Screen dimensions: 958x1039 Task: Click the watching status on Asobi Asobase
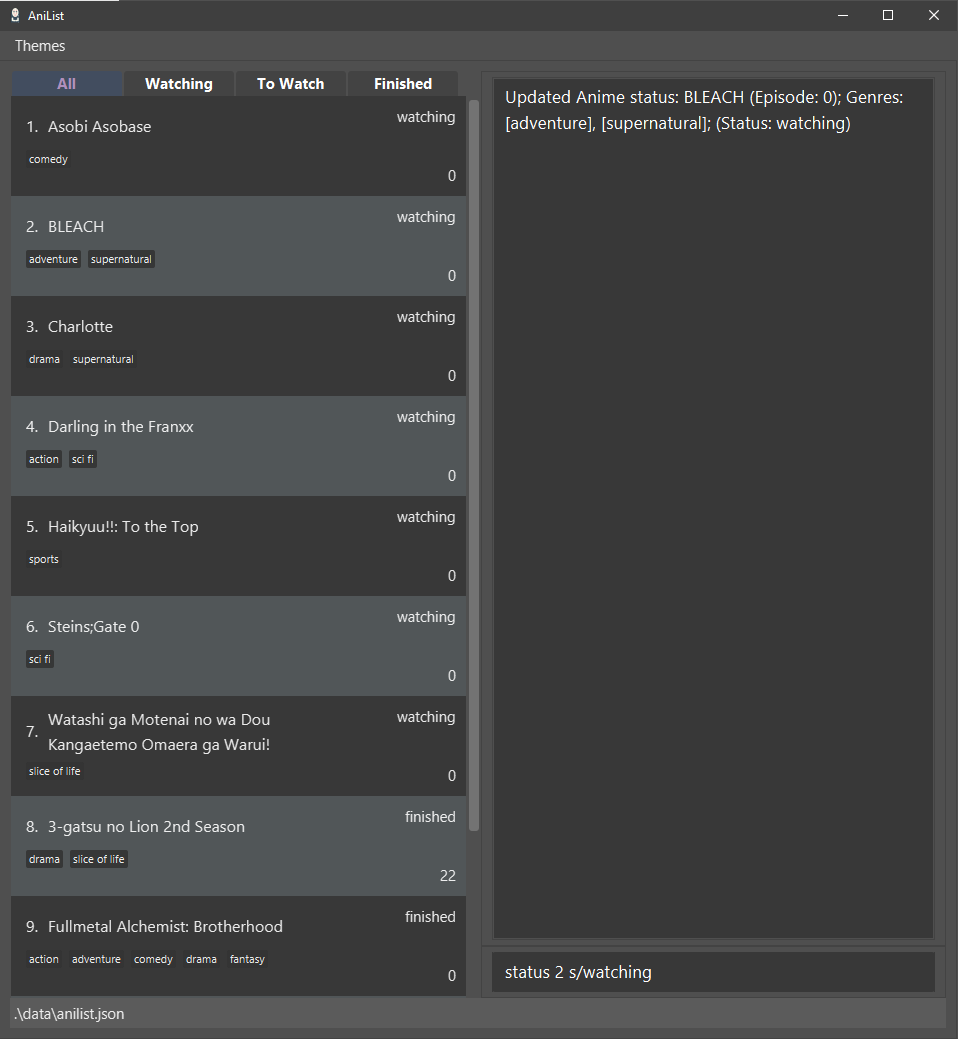426,117
